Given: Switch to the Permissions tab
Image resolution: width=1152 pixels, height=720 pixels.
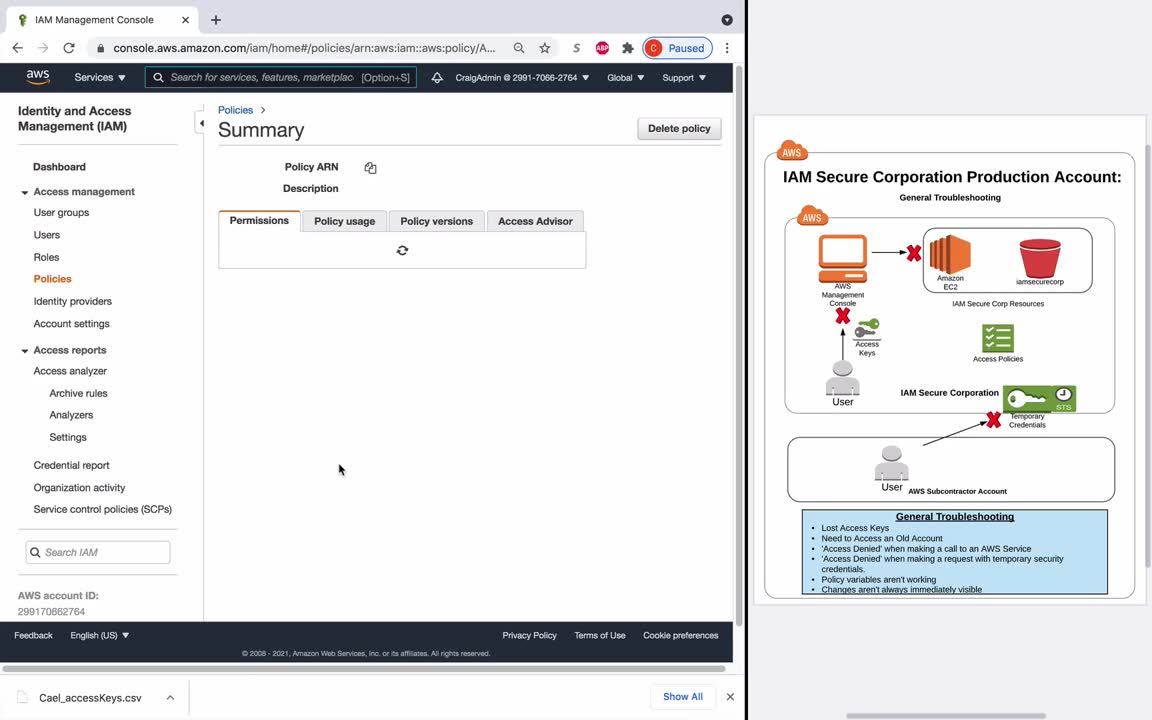Looking at the screenshot, I should click(259, 220).
